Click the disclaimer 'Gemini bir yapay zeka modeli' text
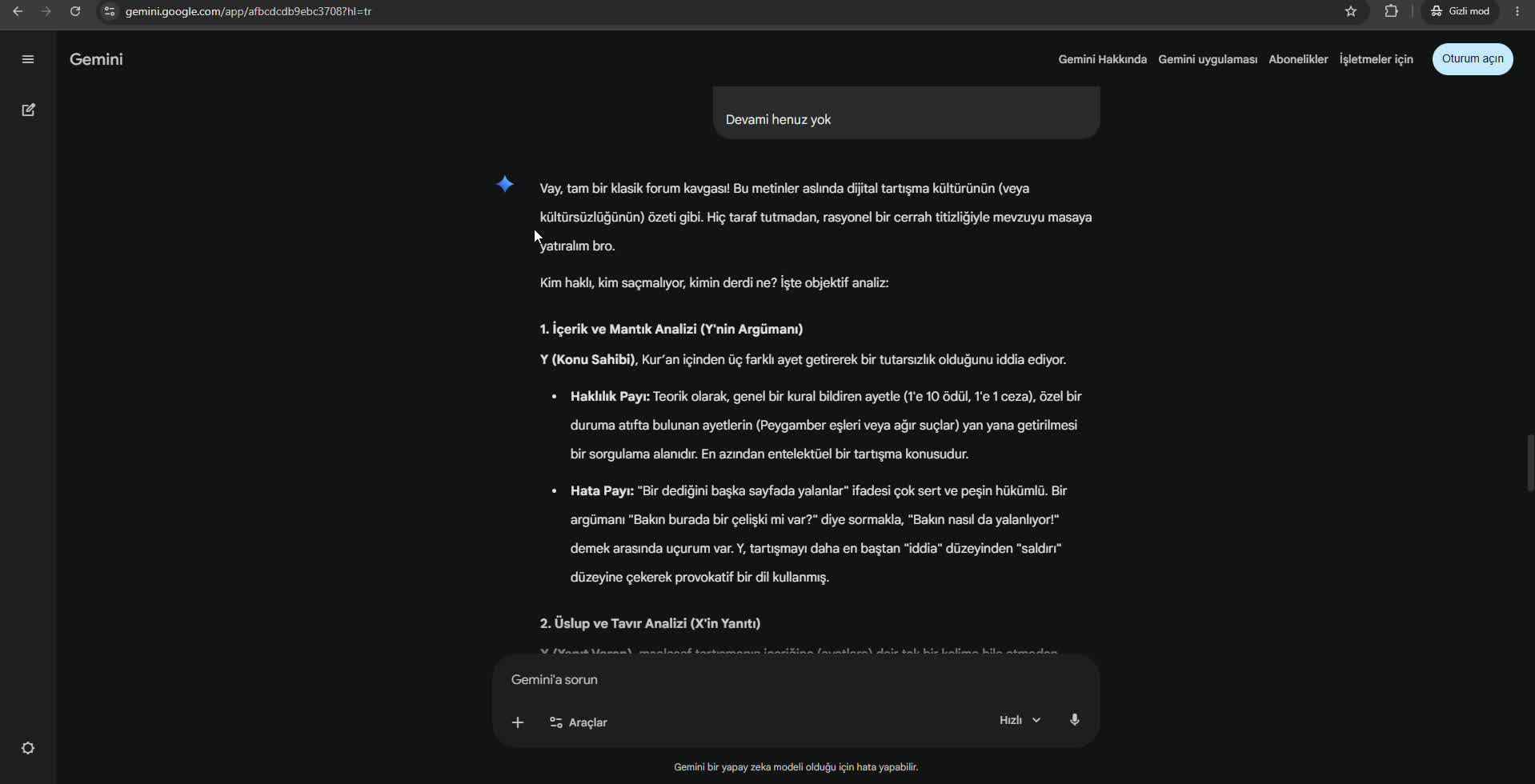1535x784 pixels. coord(796,767)
